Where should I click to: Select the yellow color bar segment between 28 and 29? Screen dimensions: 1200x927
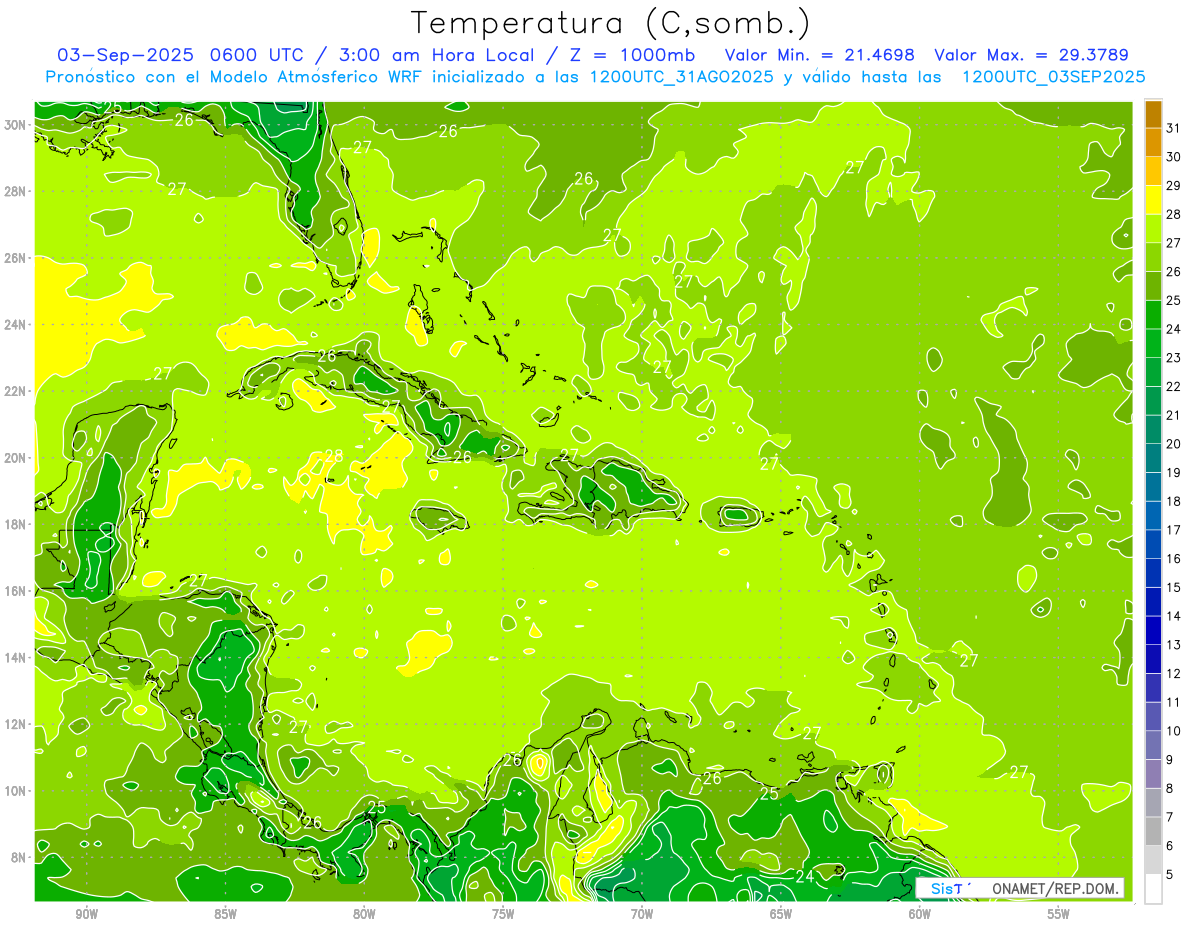[1153, 200]
